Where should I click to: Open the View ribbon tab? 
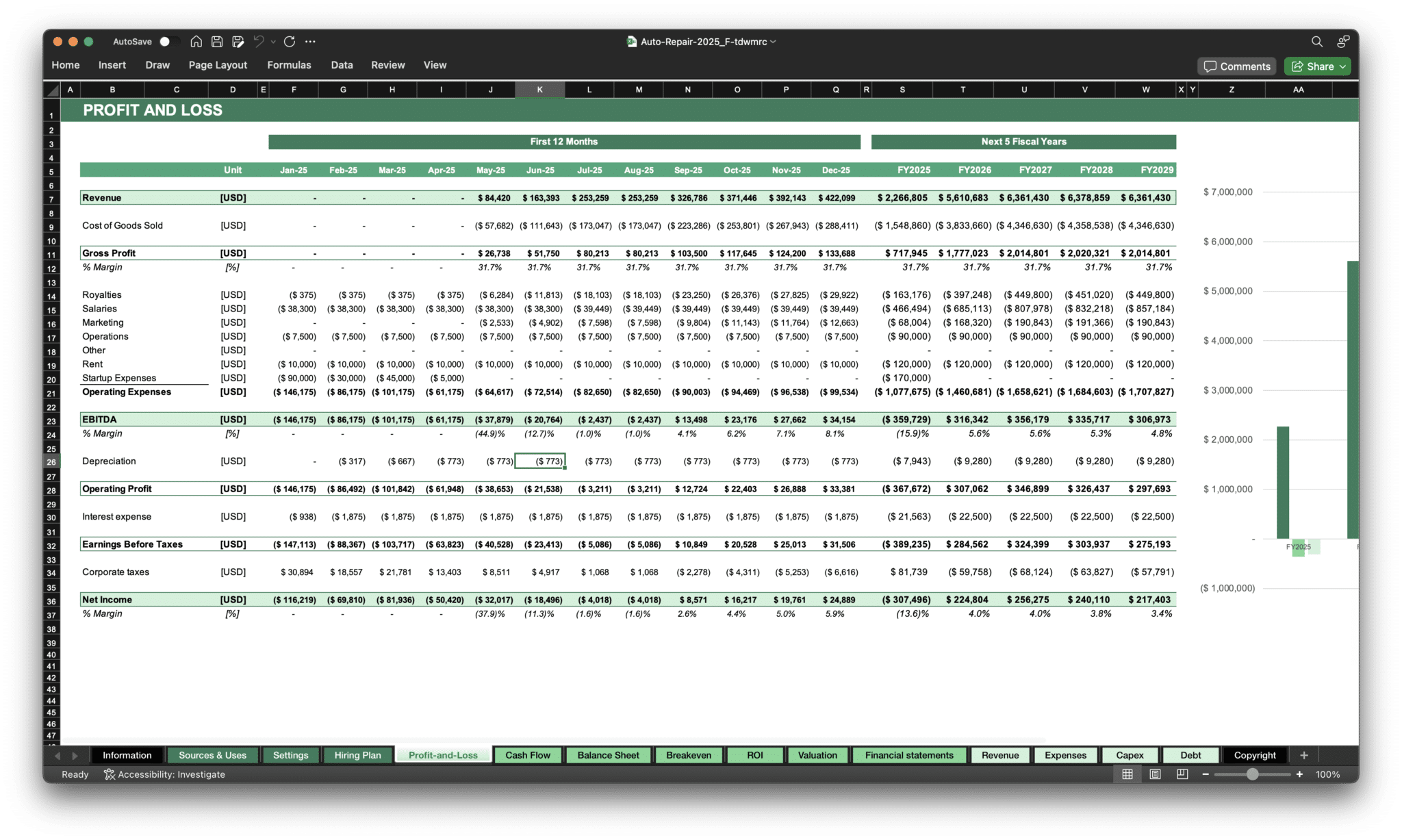click(x=435, y=65)
